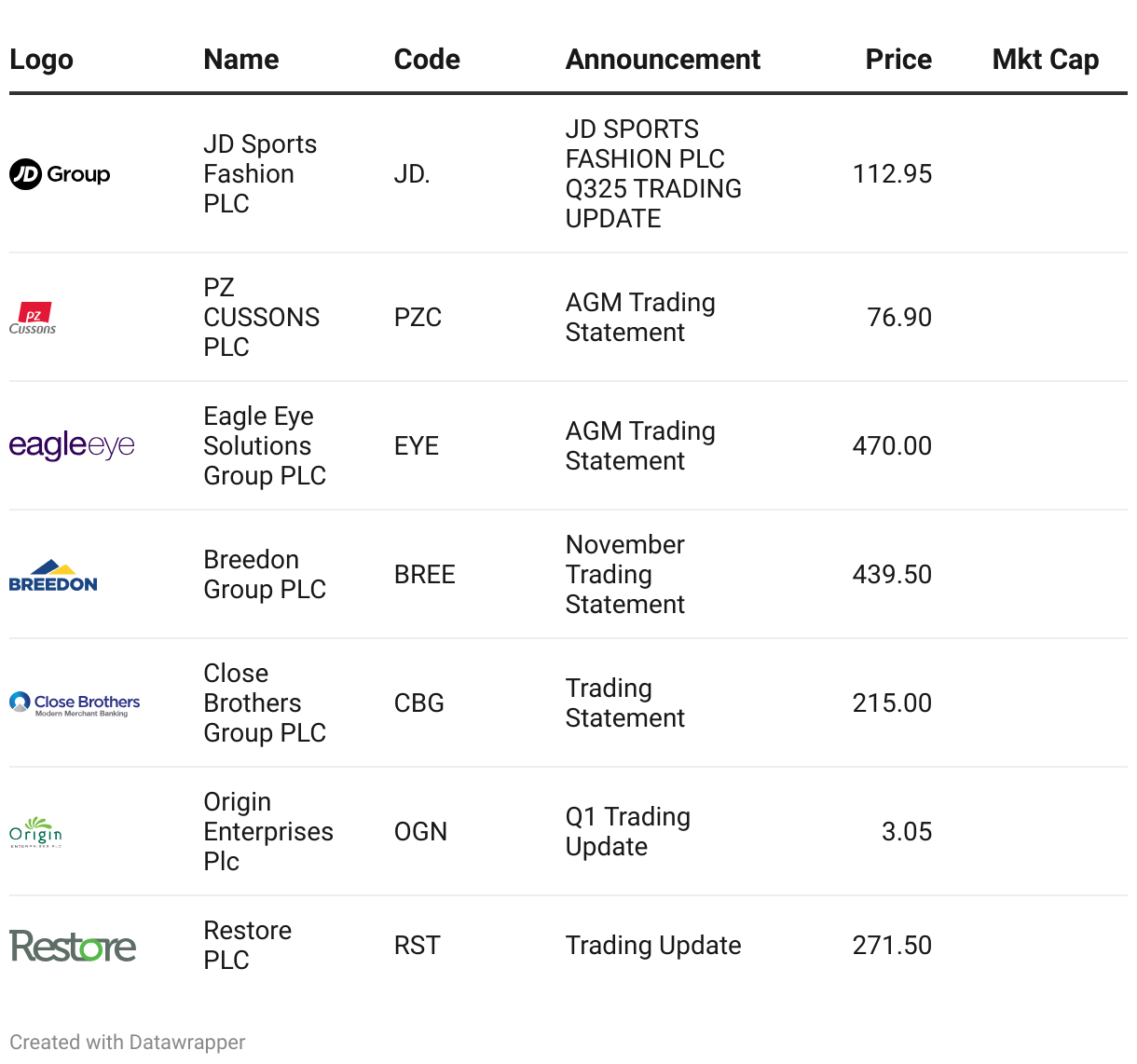Screen dimensions: 1137x1064
Task: Click the PZC ticker code
Action: (x=418, y=318)
